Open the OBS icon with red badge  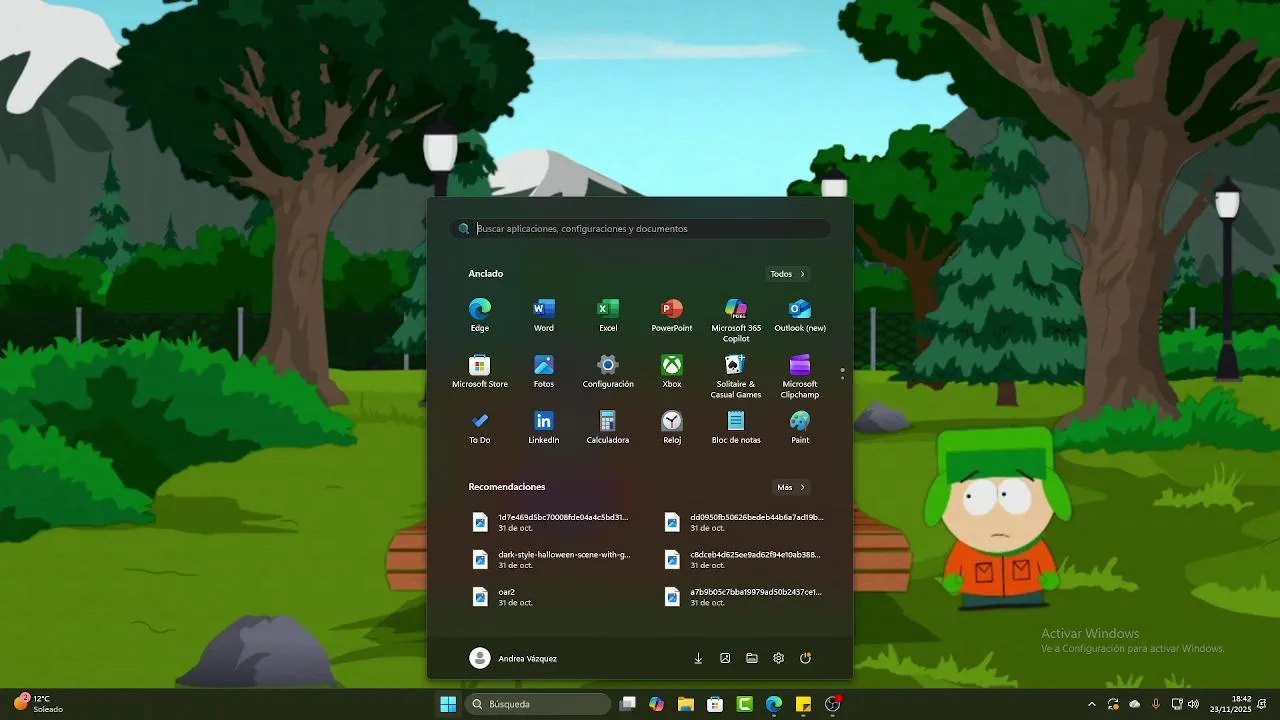tap(833, 704)
